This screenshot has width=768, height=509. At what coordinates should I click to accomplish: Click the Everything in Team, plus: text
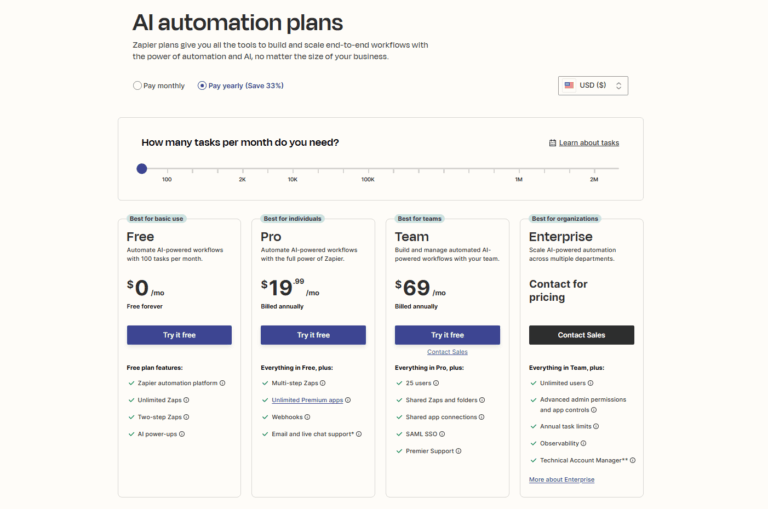click(x=566, y=368)
